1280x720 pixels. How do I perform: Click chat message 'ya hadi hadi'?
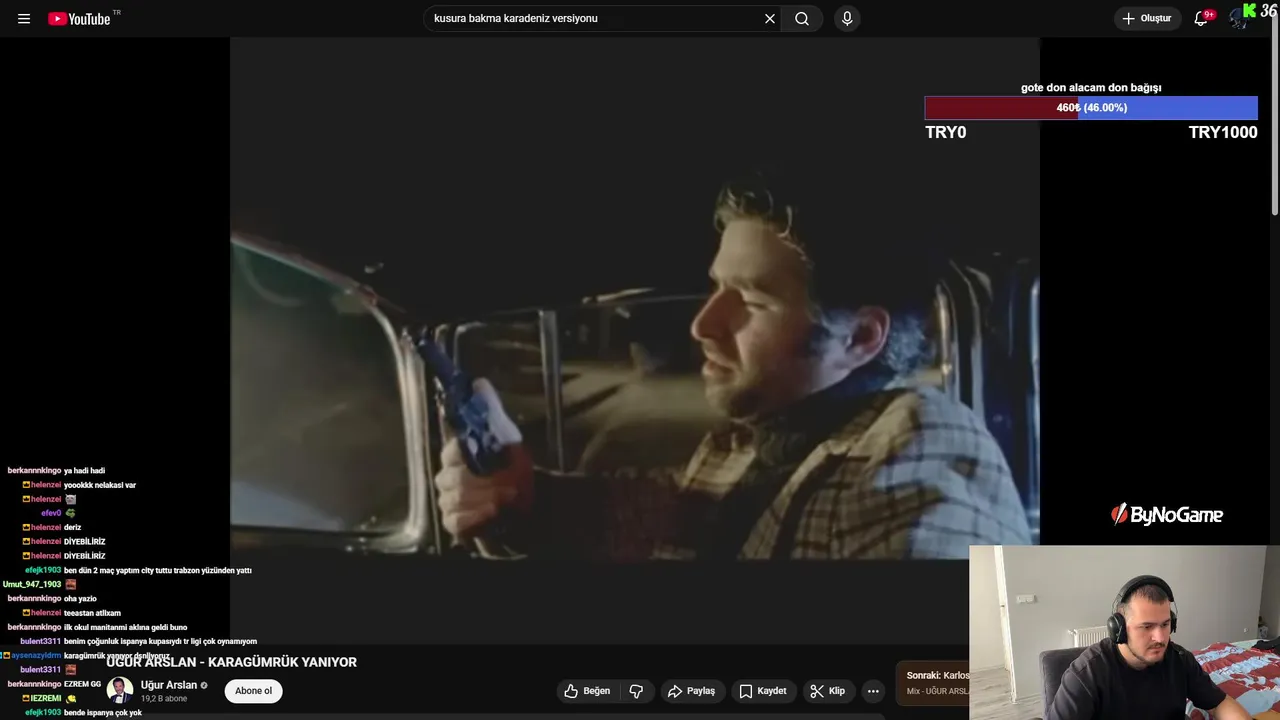pos(84,471)
